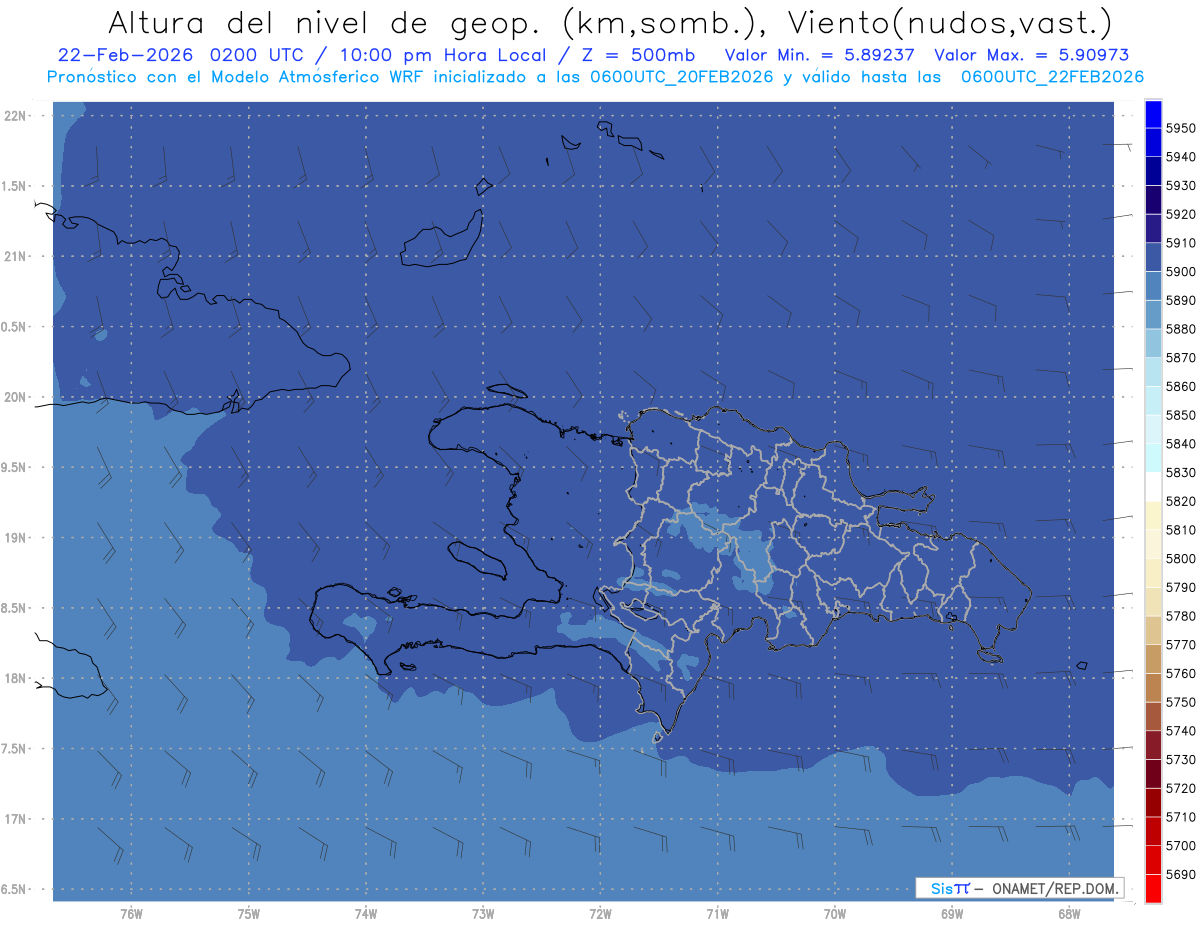This screenshot has height=927, width=1200.
Task: Click the 18N latitude axis label
Action: pos(17,678)
